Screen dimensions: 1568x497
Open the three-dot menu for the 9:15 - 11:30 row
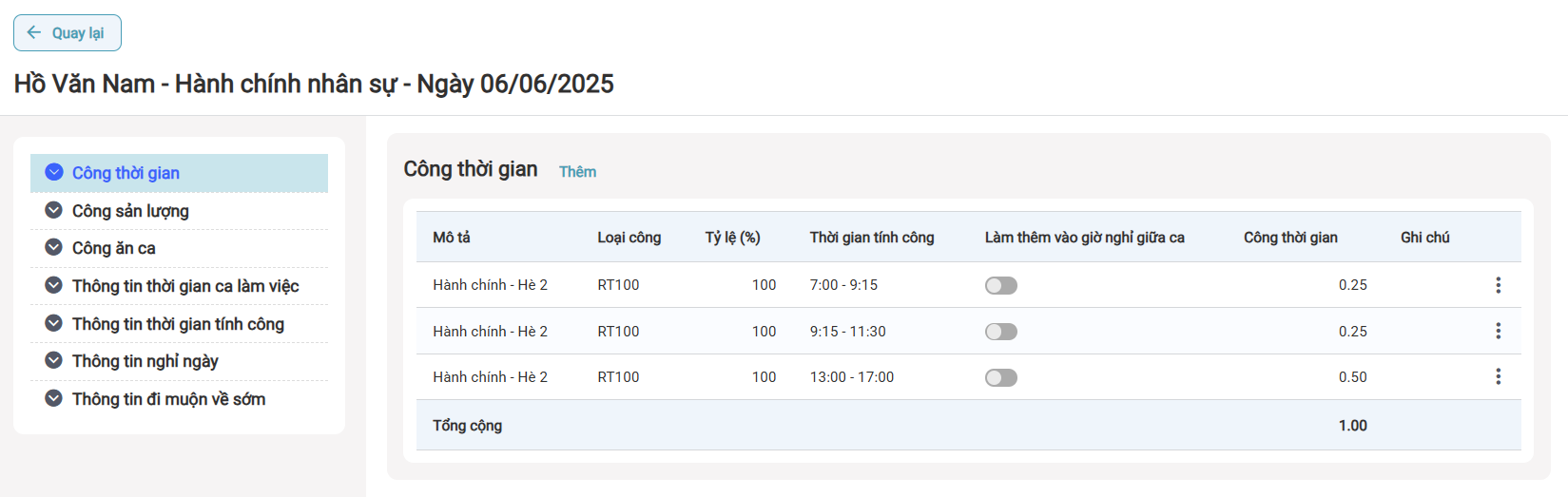tap(1498, 331)
